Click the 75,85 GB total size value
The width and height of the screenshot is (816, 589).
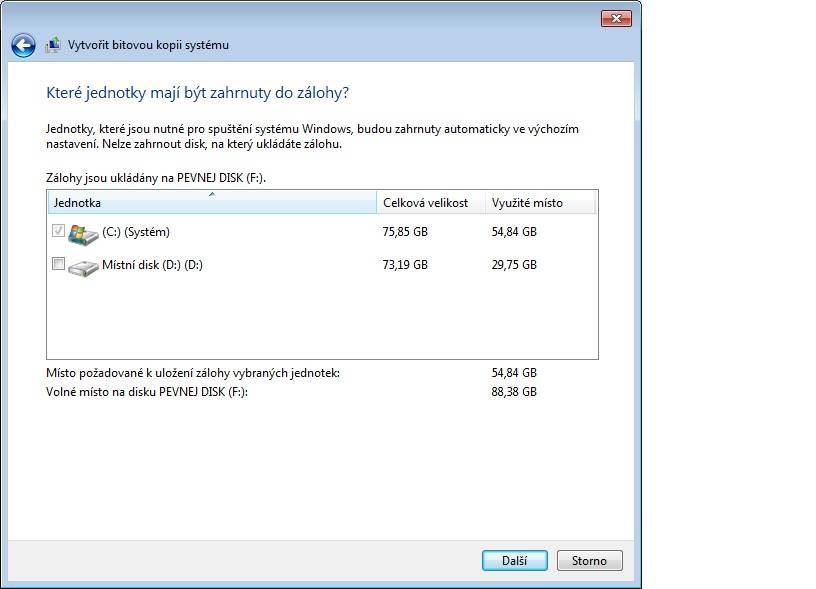pyautogui.click(x=405, y=232)
